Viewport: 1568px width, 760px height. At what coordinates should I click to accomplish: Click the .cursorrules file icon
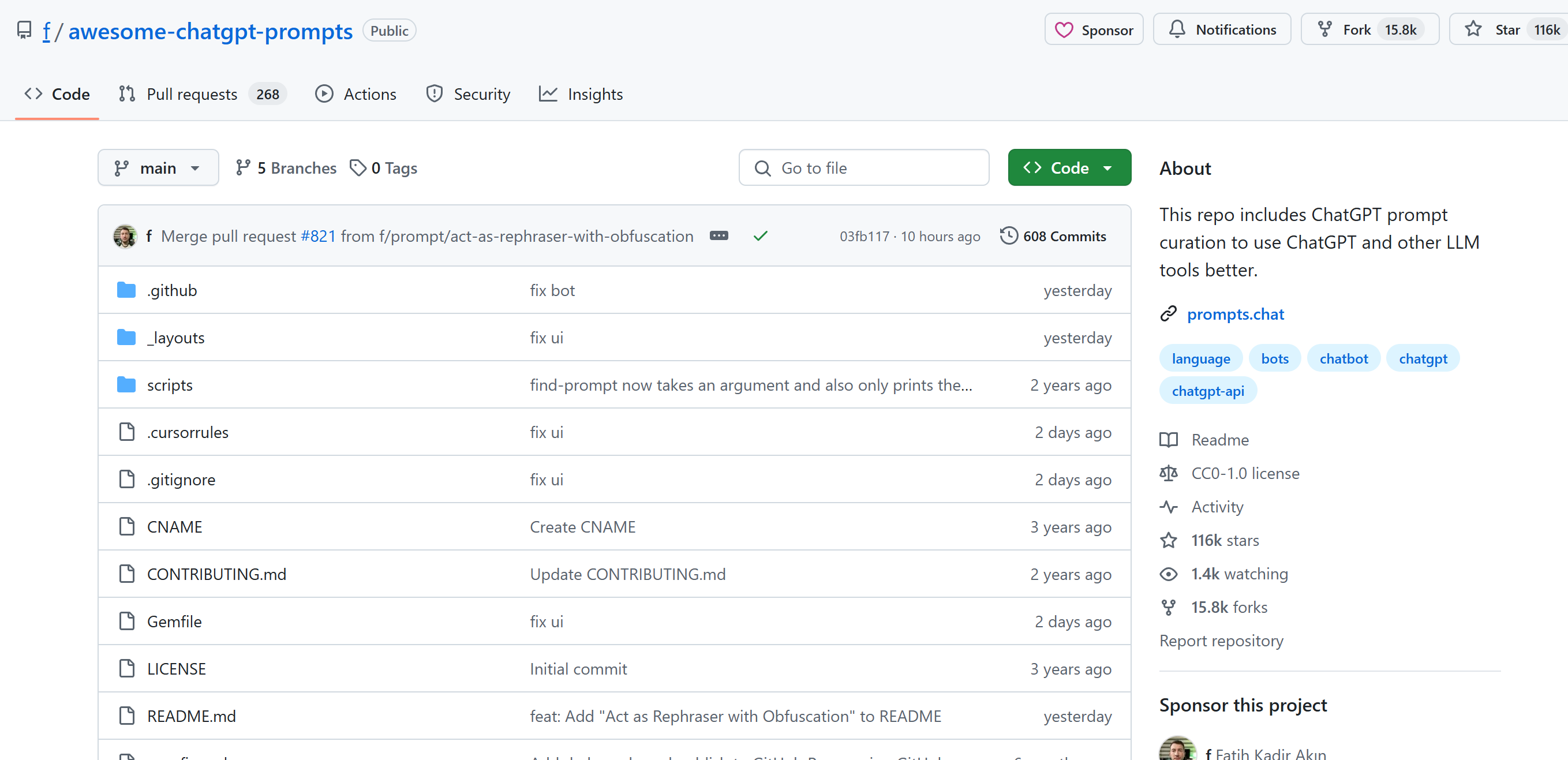click(126, 432)
